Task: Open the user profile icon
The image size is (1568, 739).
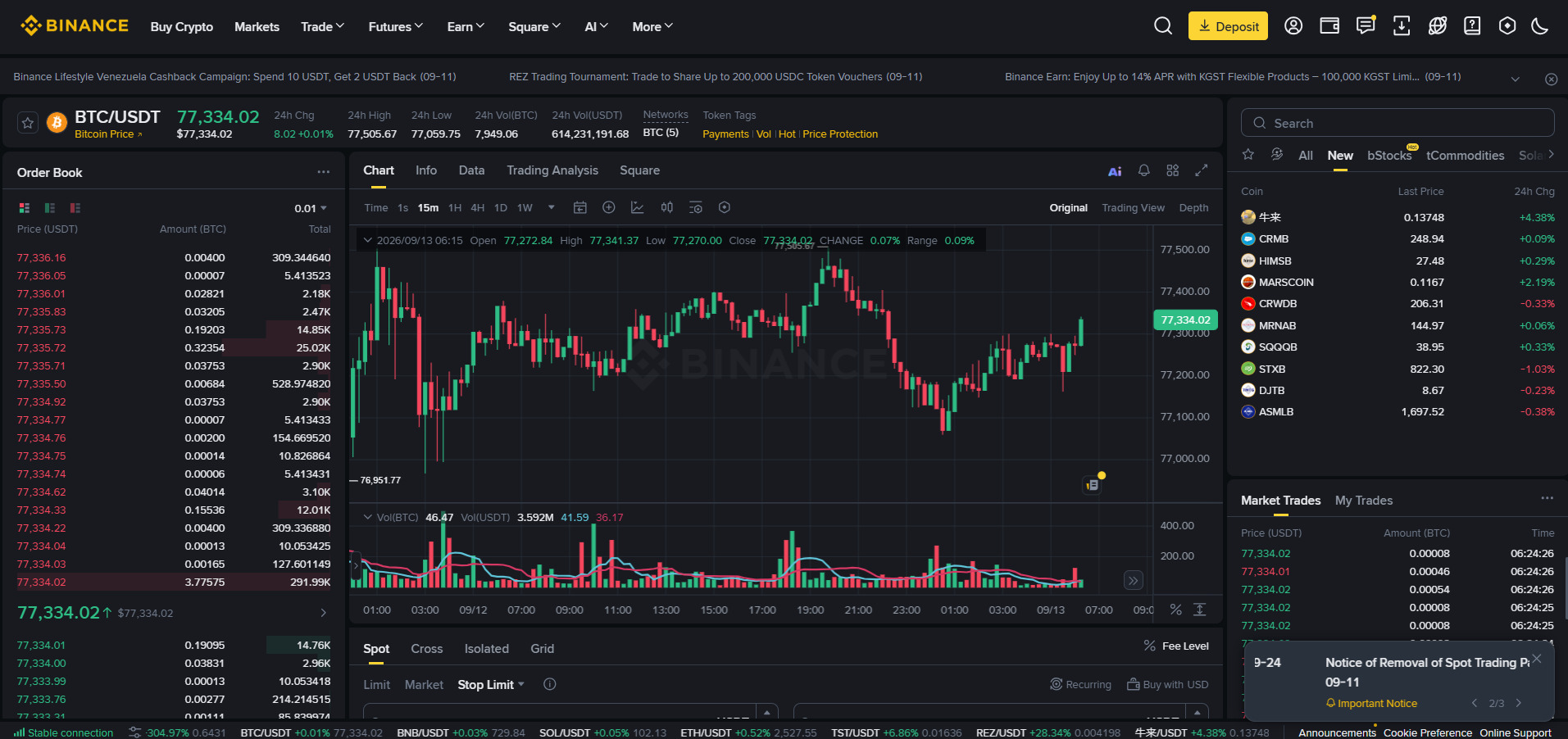Action: click(x=1293, y=26)
